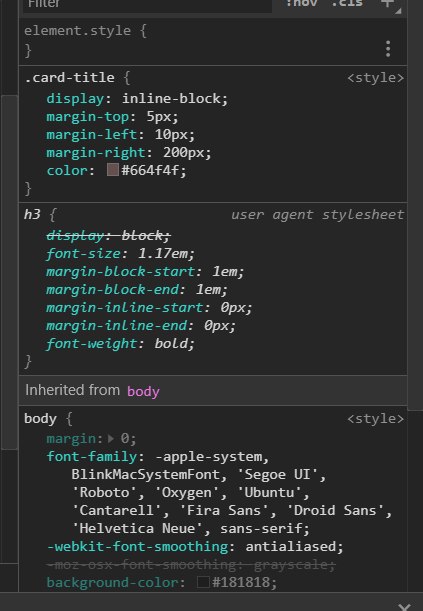Edit the #664f4f color value
Image resolution: width=423 pixels, height=611 pixels.
[150, 170]
